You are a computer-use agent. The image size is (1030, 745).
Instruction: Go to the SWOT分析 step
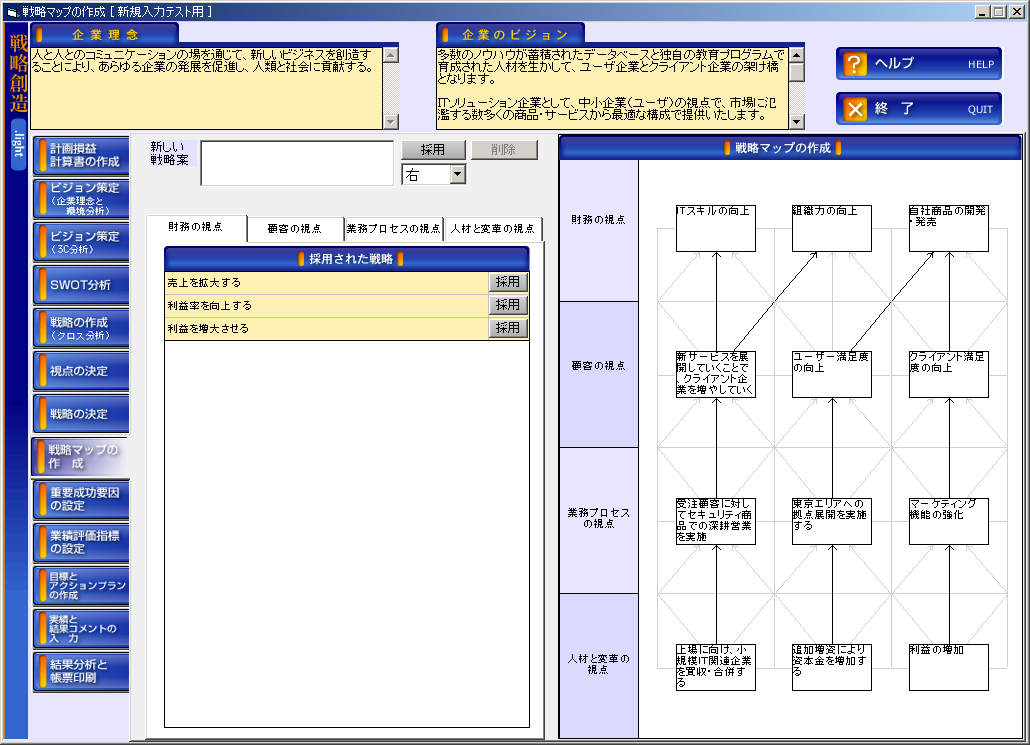point(81,284)
